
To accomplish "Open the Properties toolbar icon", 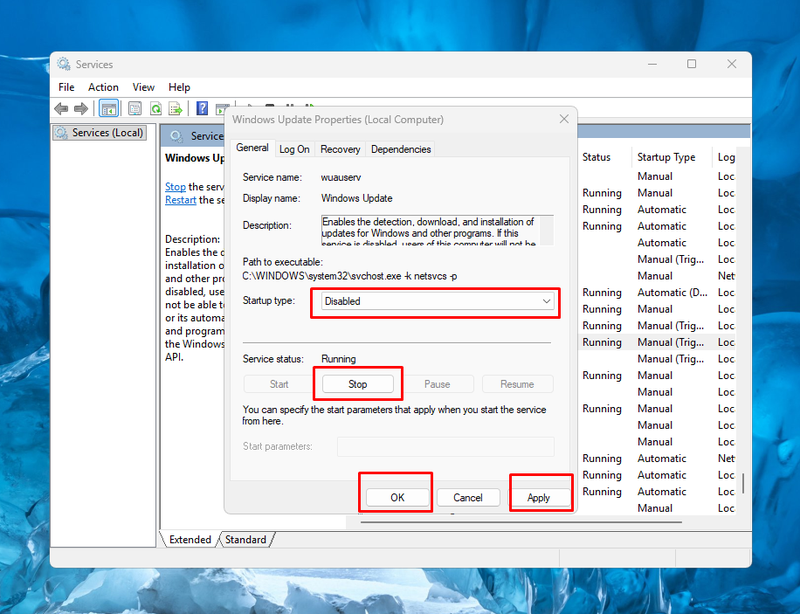I will [x=135, y=108].
